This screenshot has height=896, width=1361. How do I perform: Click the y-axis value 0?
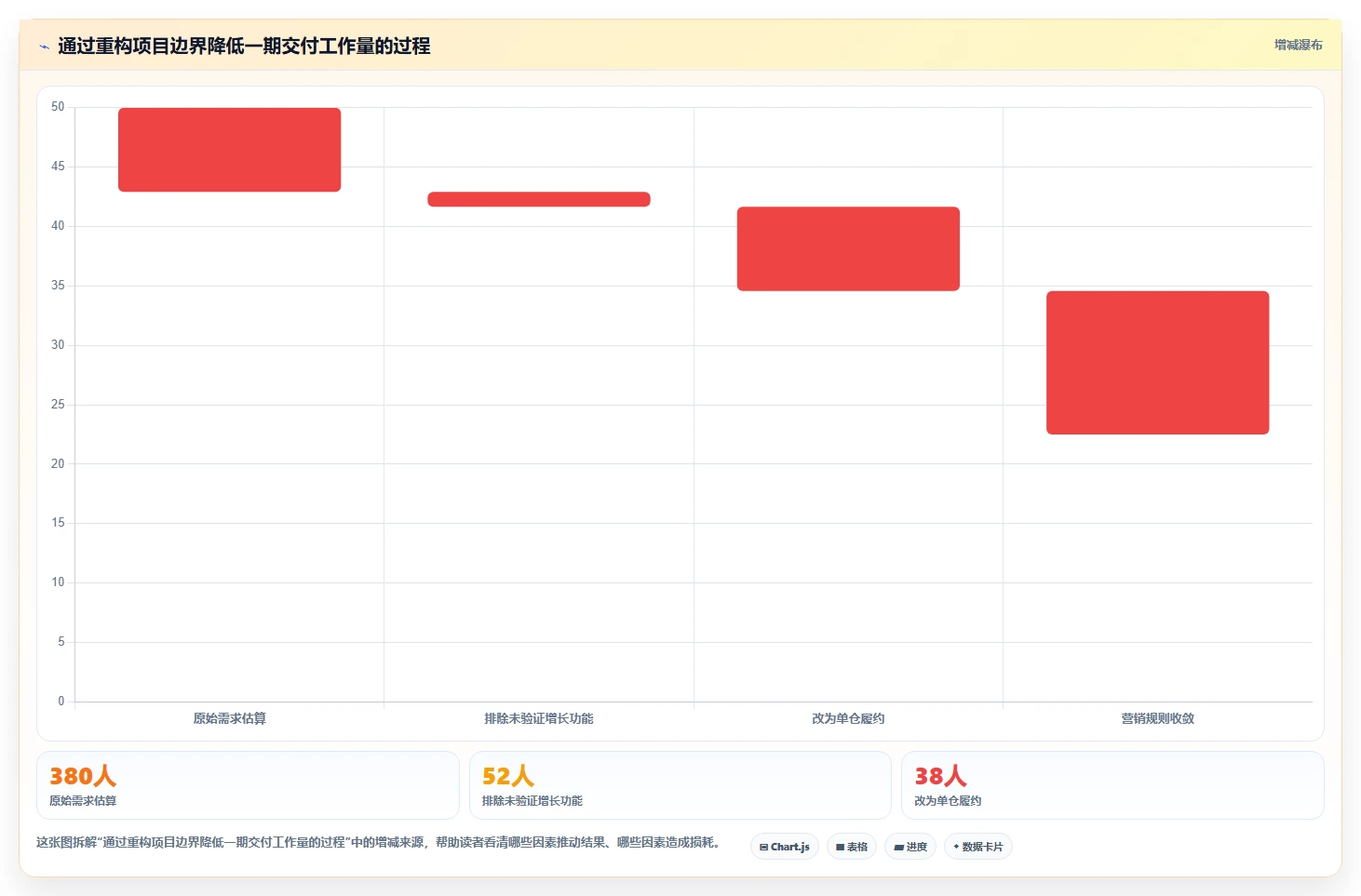coord(61,702)
